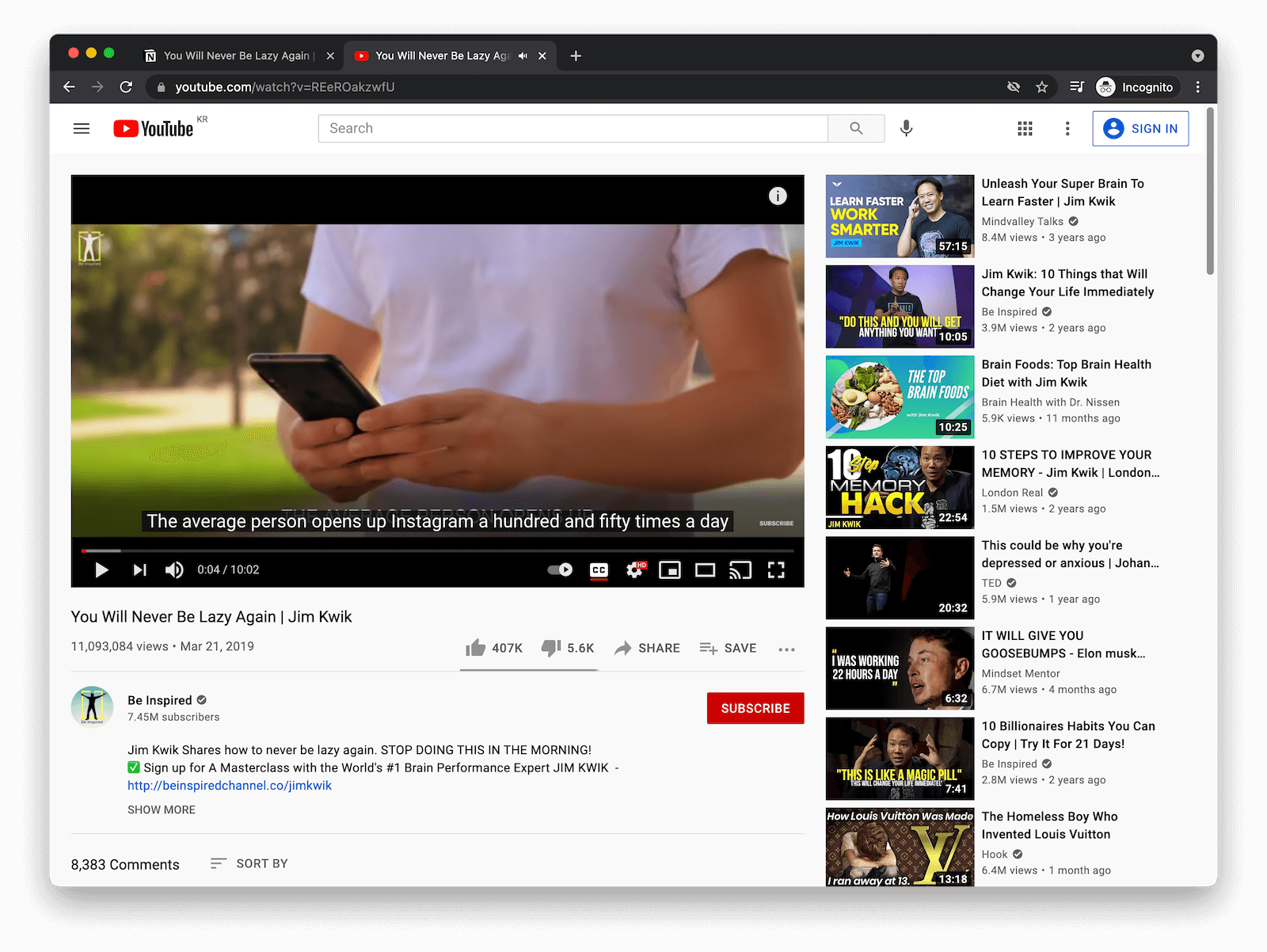Close the Notion tab
This screenshot has width=1267, height=952.
tap(330, 55)
